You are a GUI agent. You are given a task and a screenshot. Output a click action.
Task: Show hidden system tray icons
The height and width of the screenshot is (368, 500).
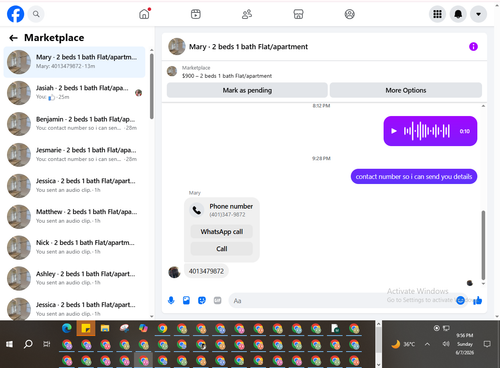427,344
